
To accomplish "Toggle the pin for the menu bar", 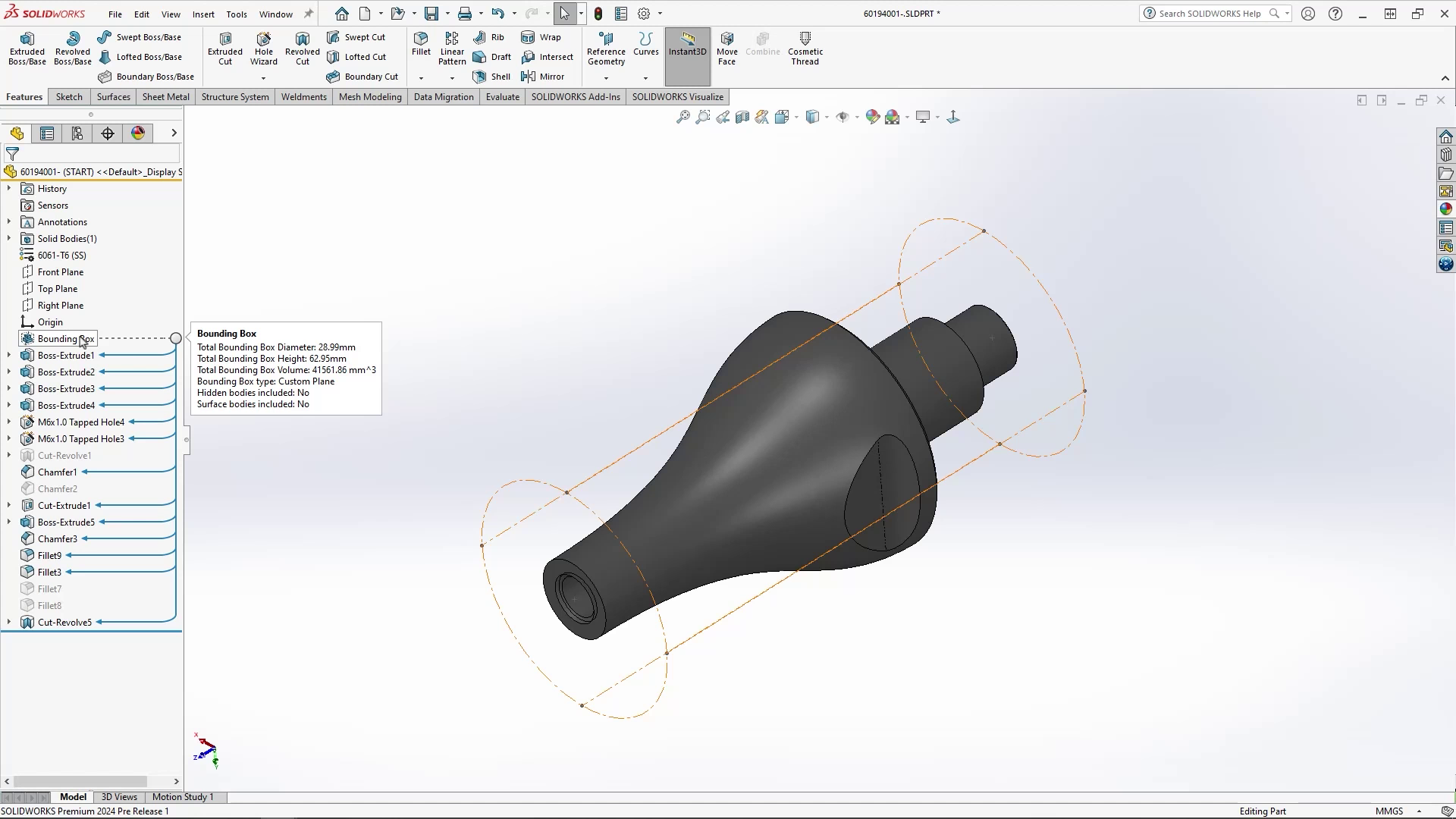I will coord(309,14).
